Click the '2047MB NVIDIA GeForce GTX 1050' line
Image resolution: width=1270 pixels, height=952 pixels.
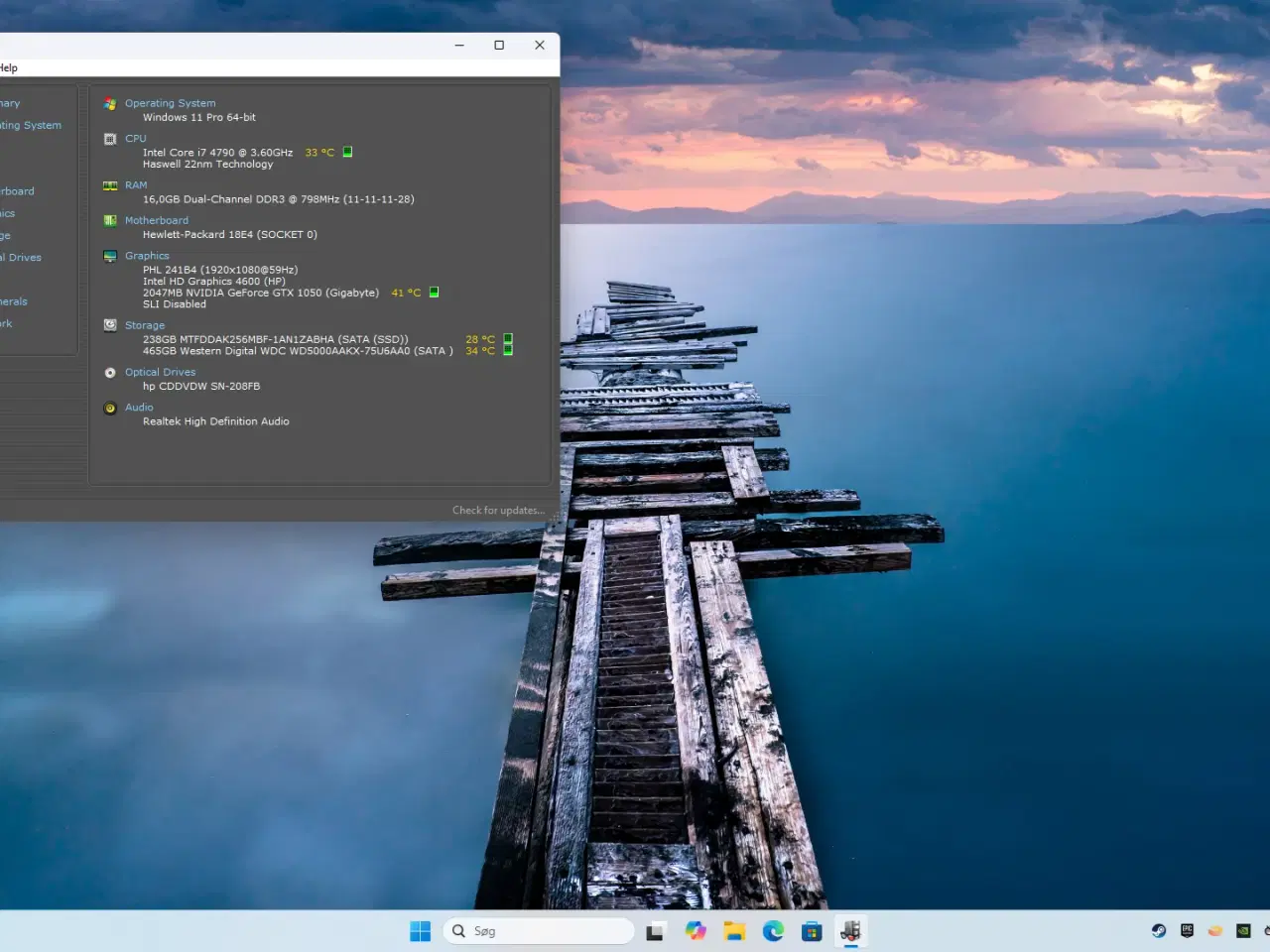(x=261, y=293)
